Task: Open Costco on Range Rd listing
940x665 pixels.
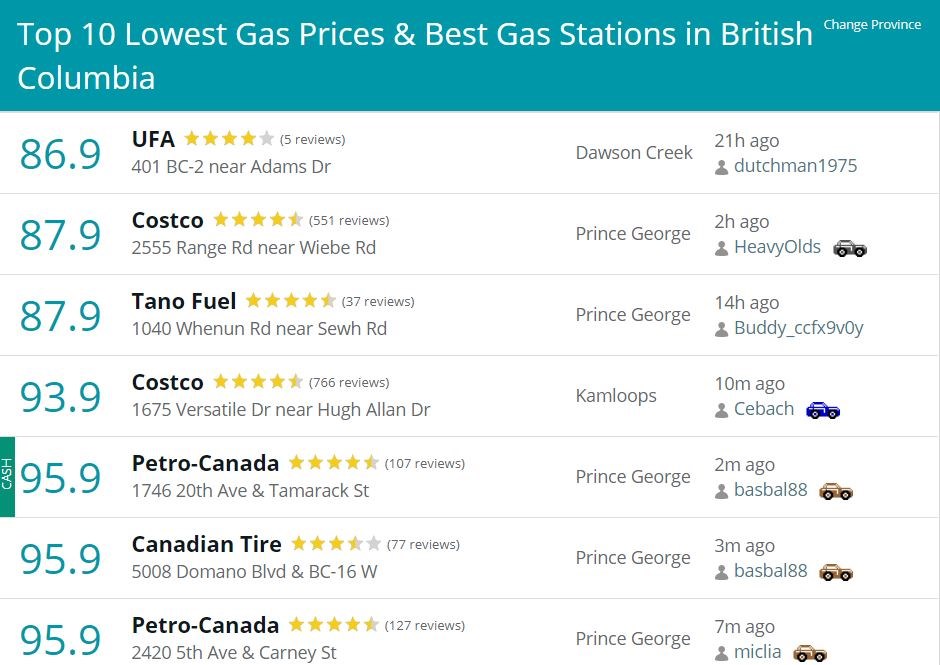Action: 168,220
